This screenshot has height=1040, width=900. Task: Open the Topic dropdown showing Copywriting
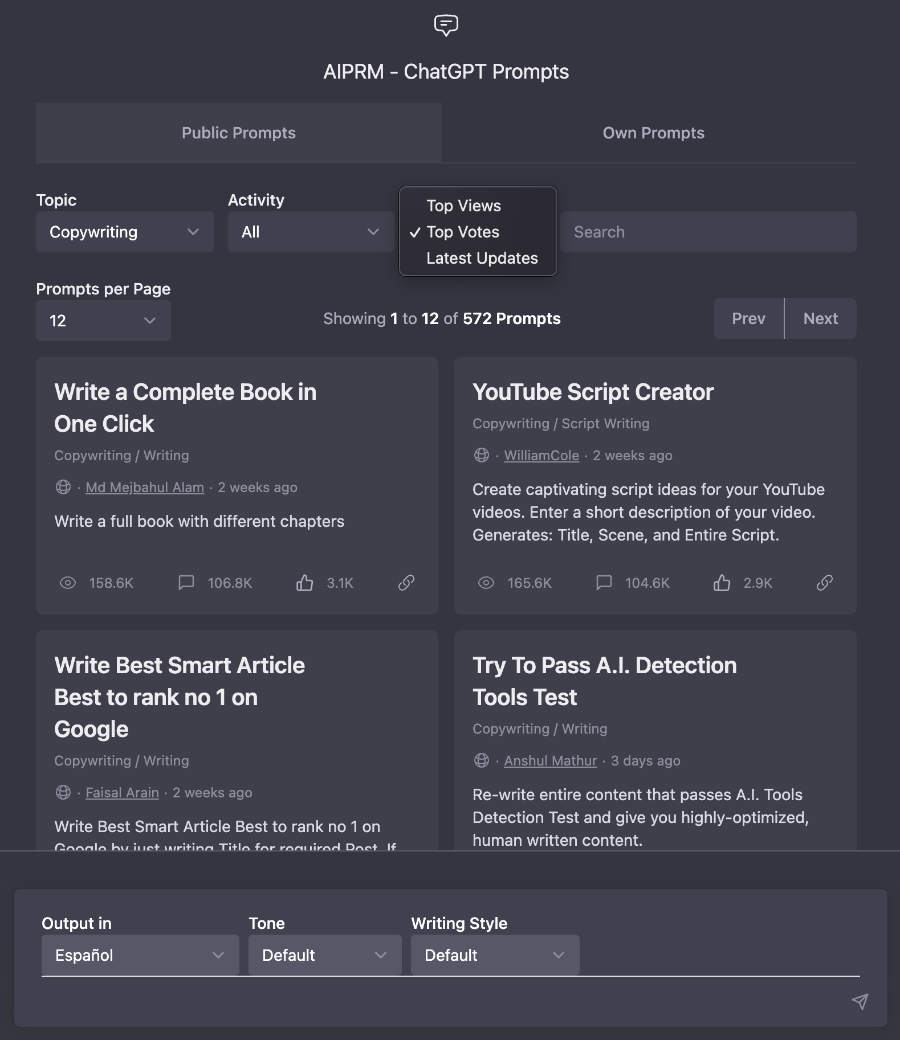(125, 232)
